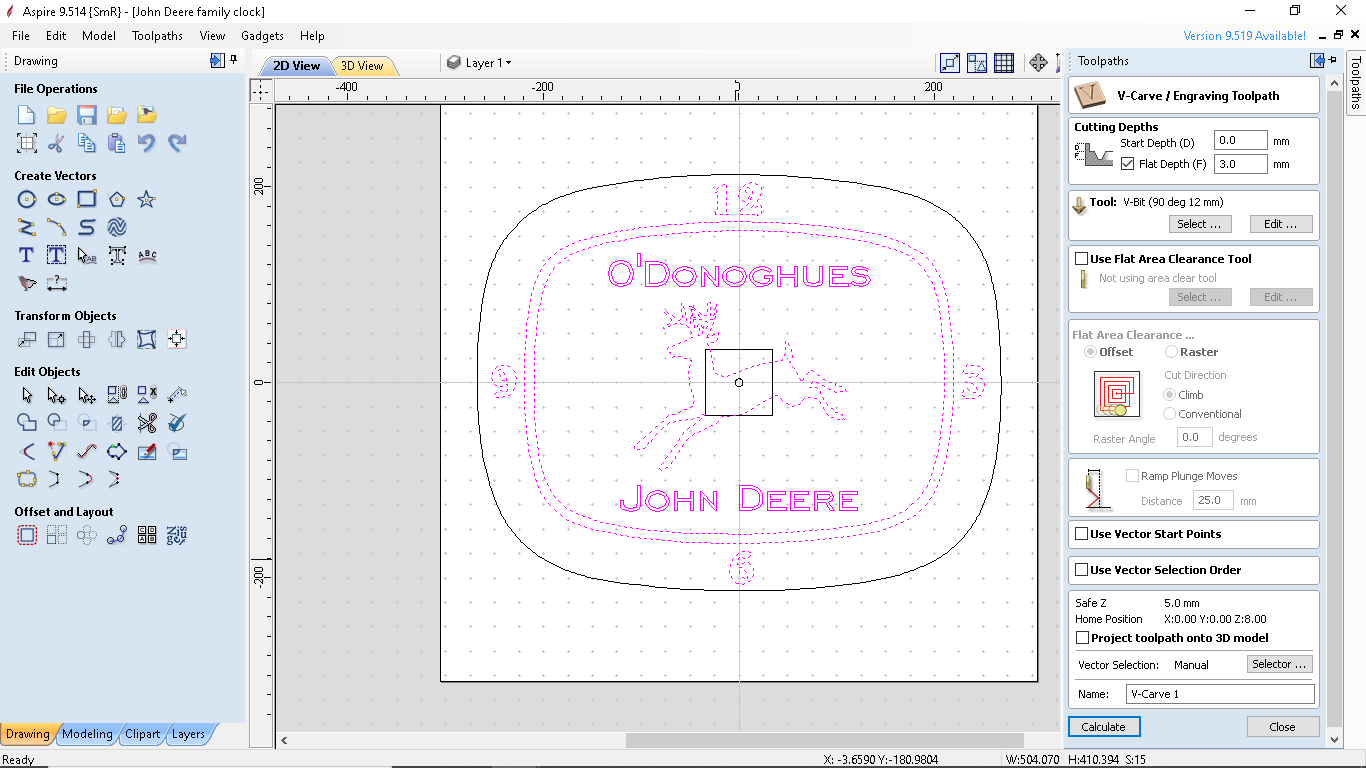Select the Draw Polyline tool
Image resolution: width=1366 pixels, height=768 pixels.
click(x=27, y=227)
